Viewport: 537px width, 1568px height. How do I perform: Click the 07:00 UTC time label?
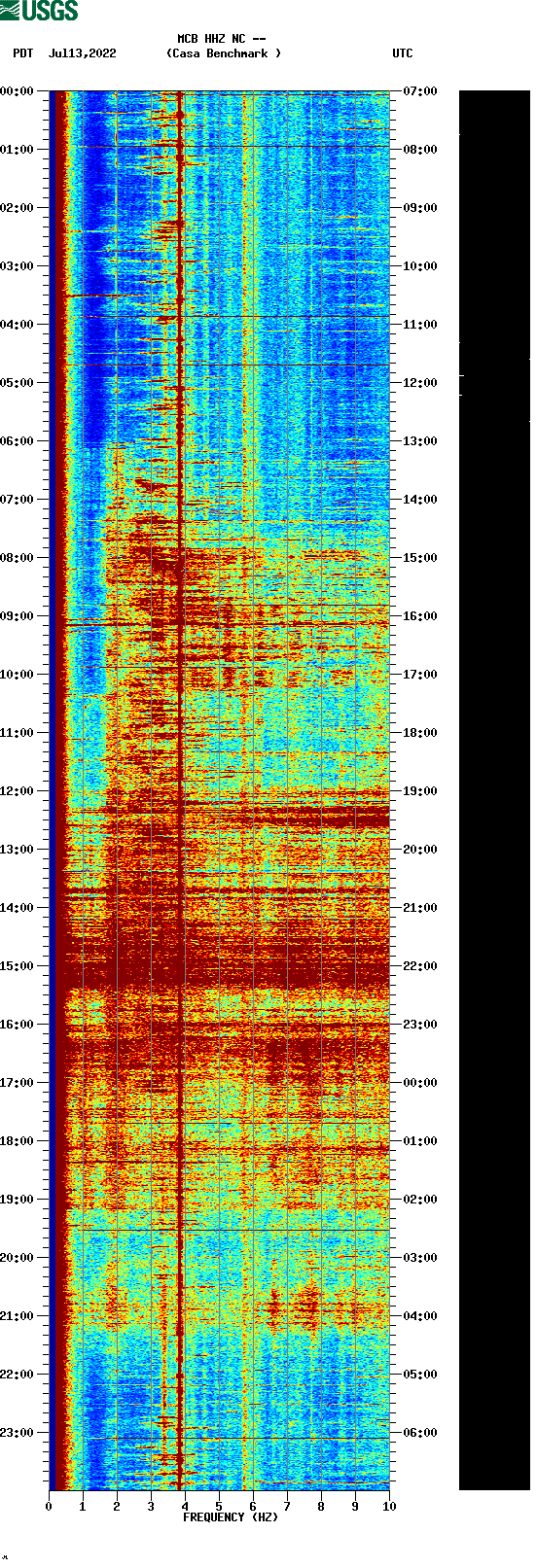click(420, 91)
